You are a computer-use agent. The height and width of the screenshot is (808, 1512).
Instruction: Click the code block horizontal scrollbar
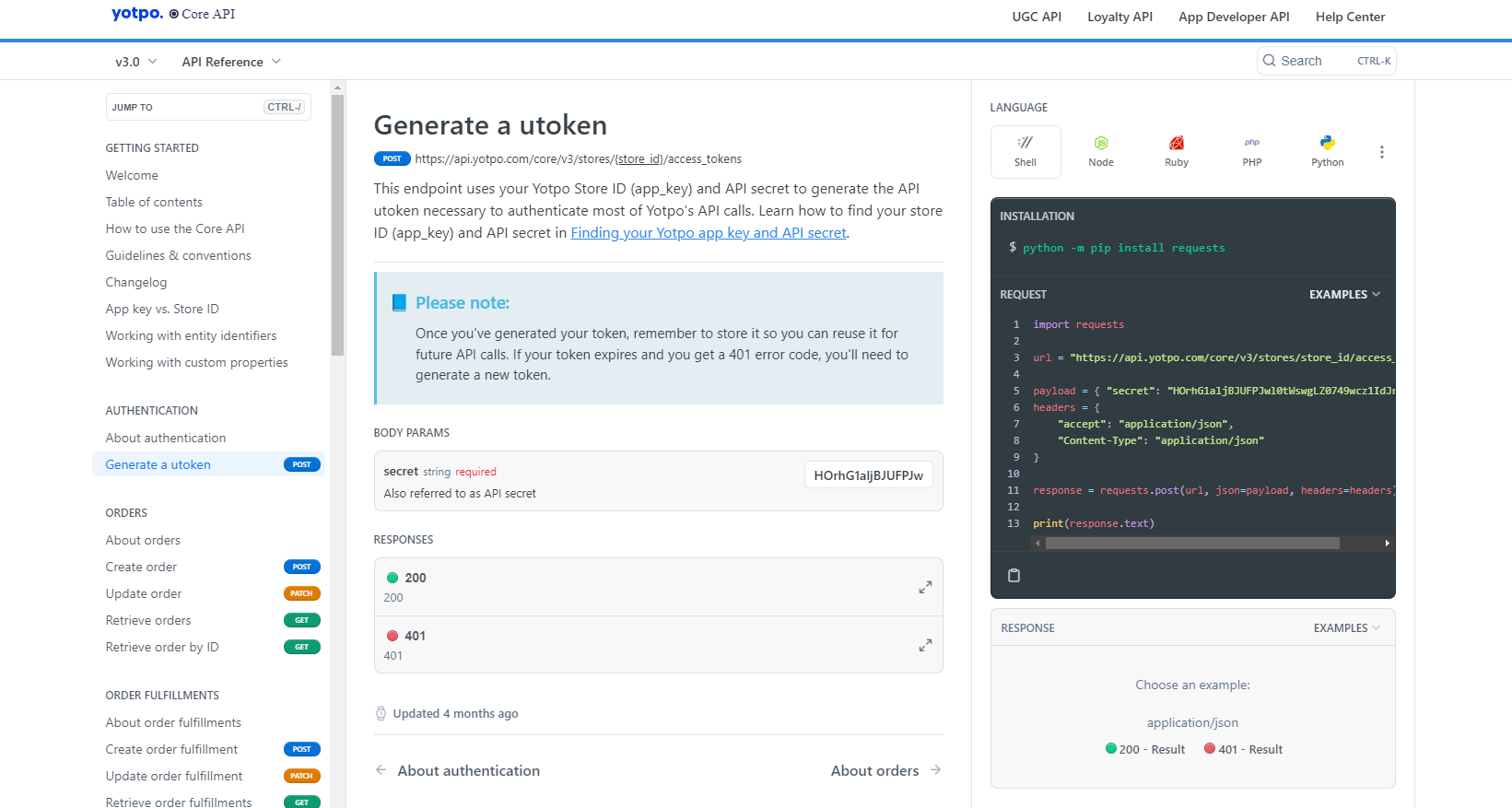tap(1192, 544)
